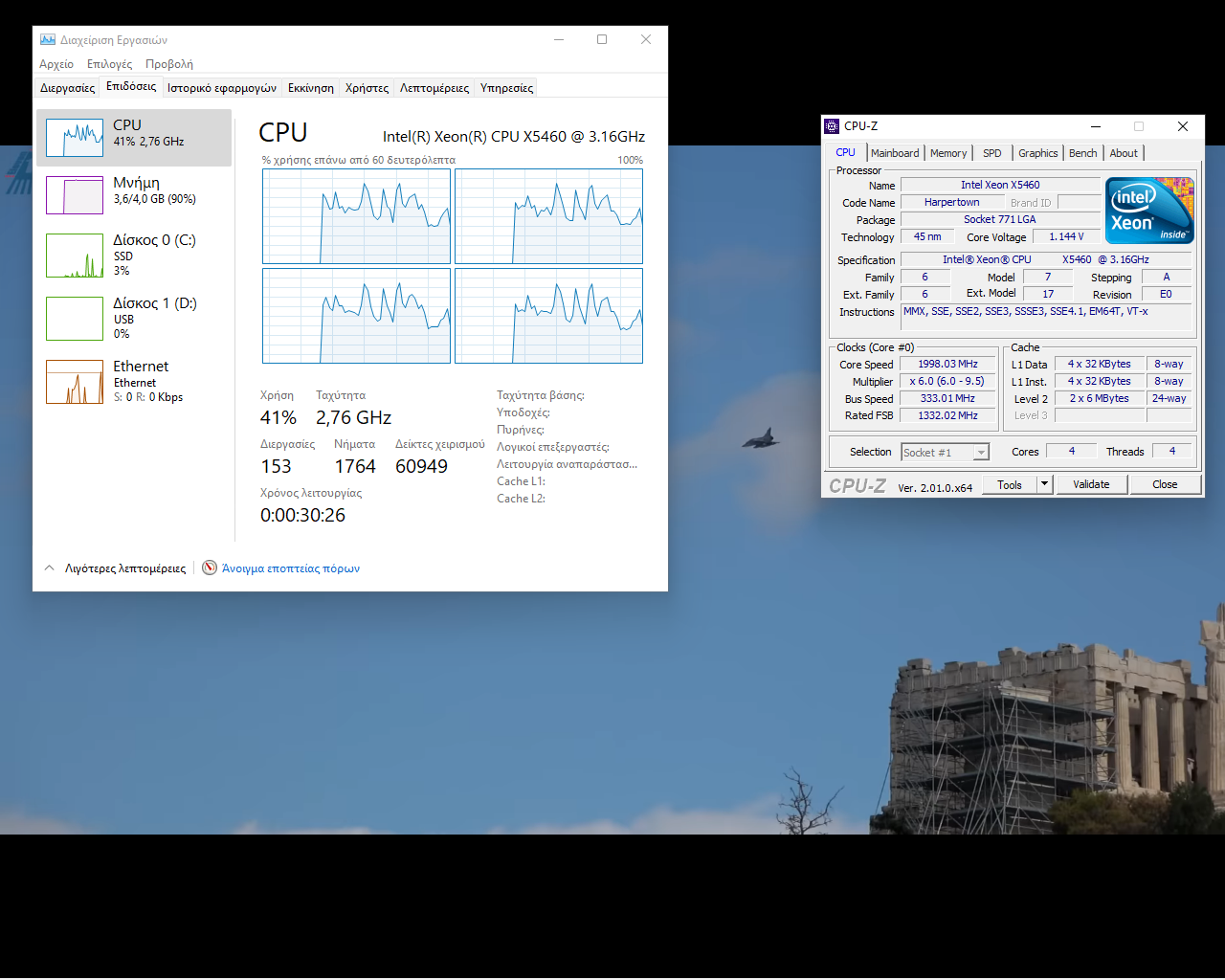
Task: Click the fewer details chevron icon
Action: pyautogui.click(x=50, y=568)
